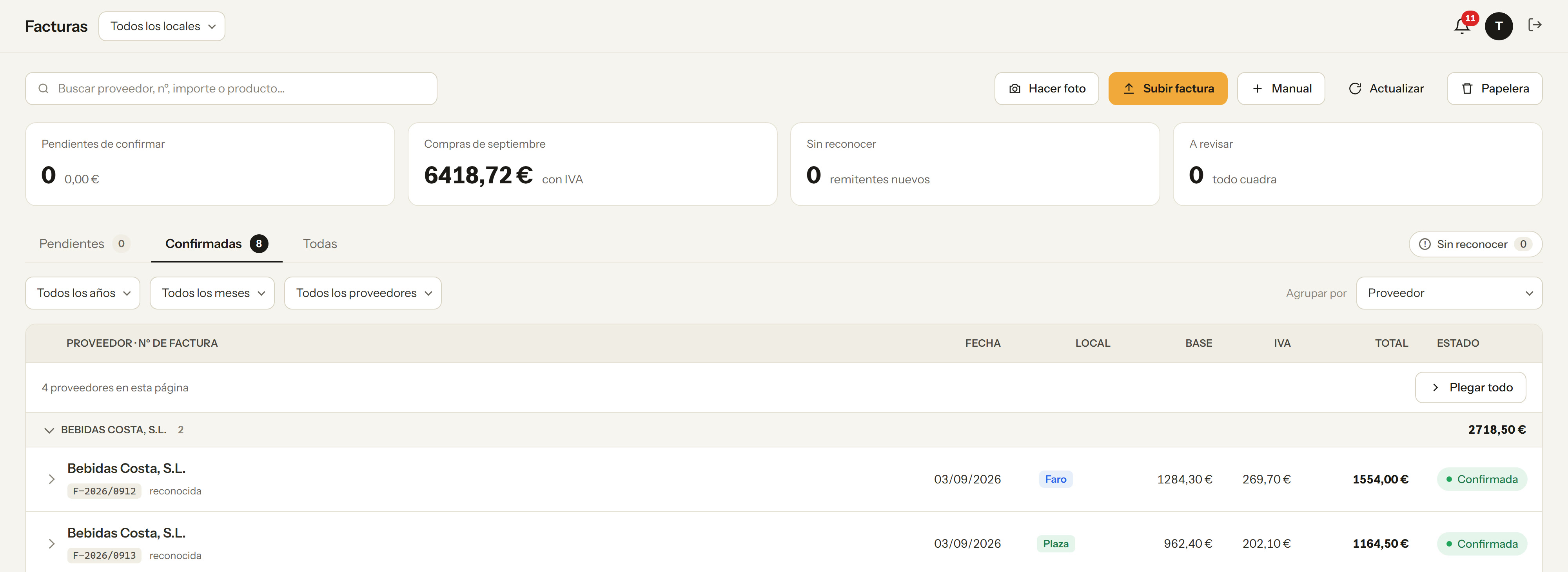The width and height of the screenshot is (1568, 572).
Task: Click the Facturas page title
Action: click(56, 26)
